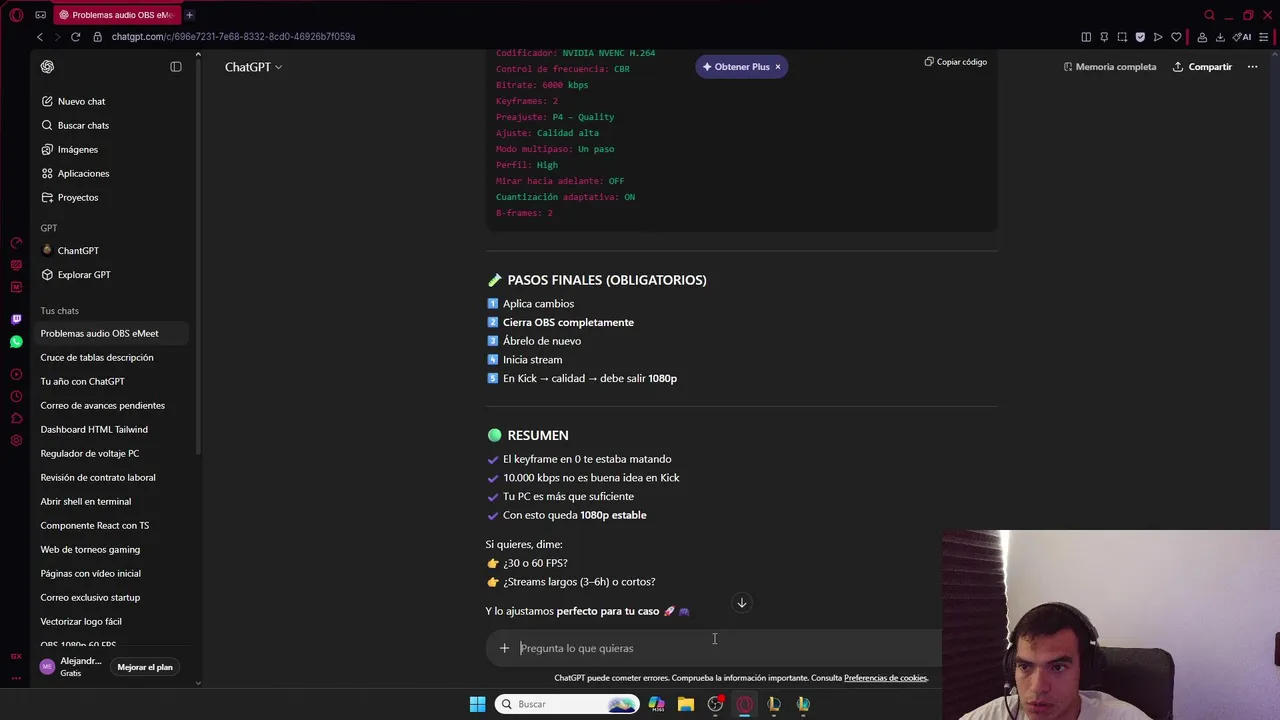
Task: Click the plus attachment icon in prompt box
Action: (504, 648)
